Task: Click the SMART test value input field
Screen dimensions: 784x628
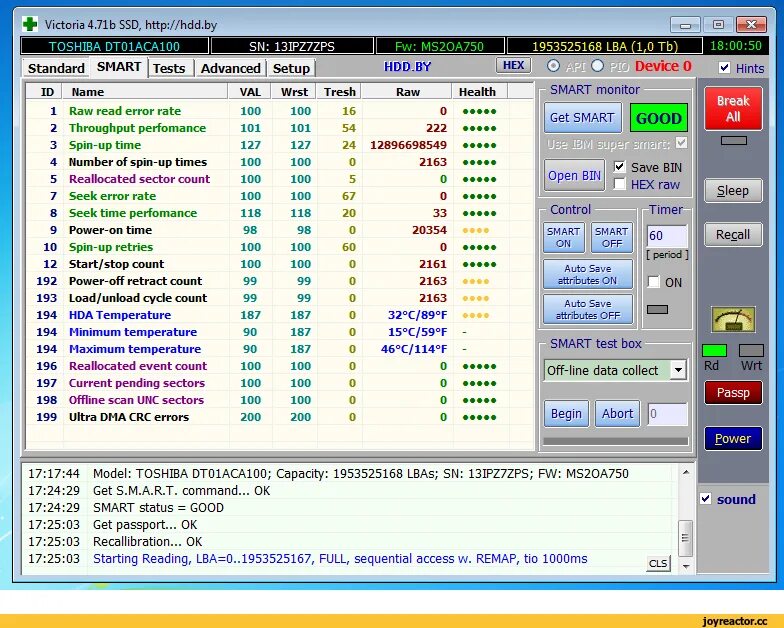Action: point(668,414)
